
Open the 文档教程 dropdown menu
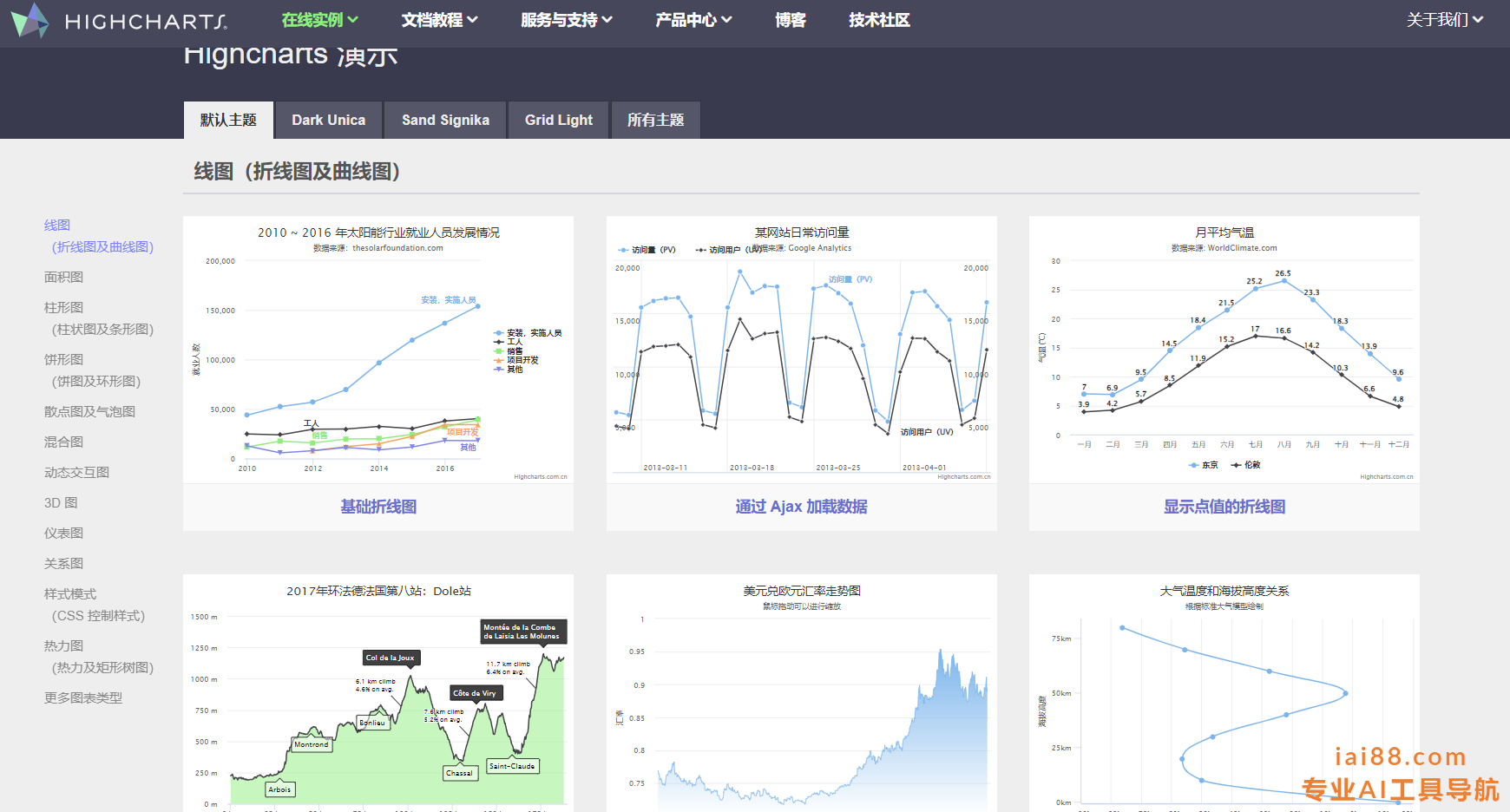439,20
